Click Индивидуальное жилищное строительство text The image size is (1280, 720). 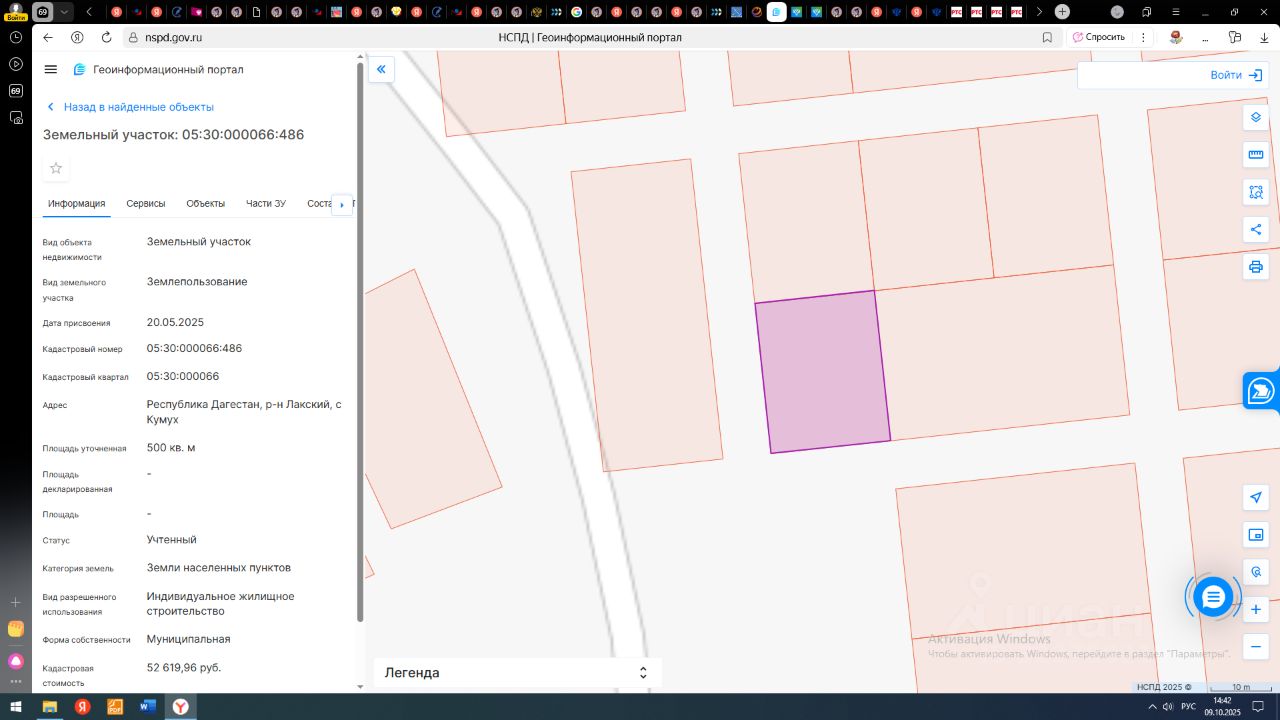pos(221,604)
